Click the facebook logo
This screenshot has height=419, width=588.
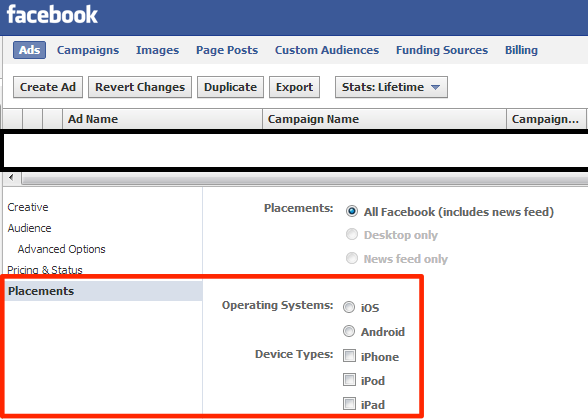pyautogui.click(x=52, y=15)
